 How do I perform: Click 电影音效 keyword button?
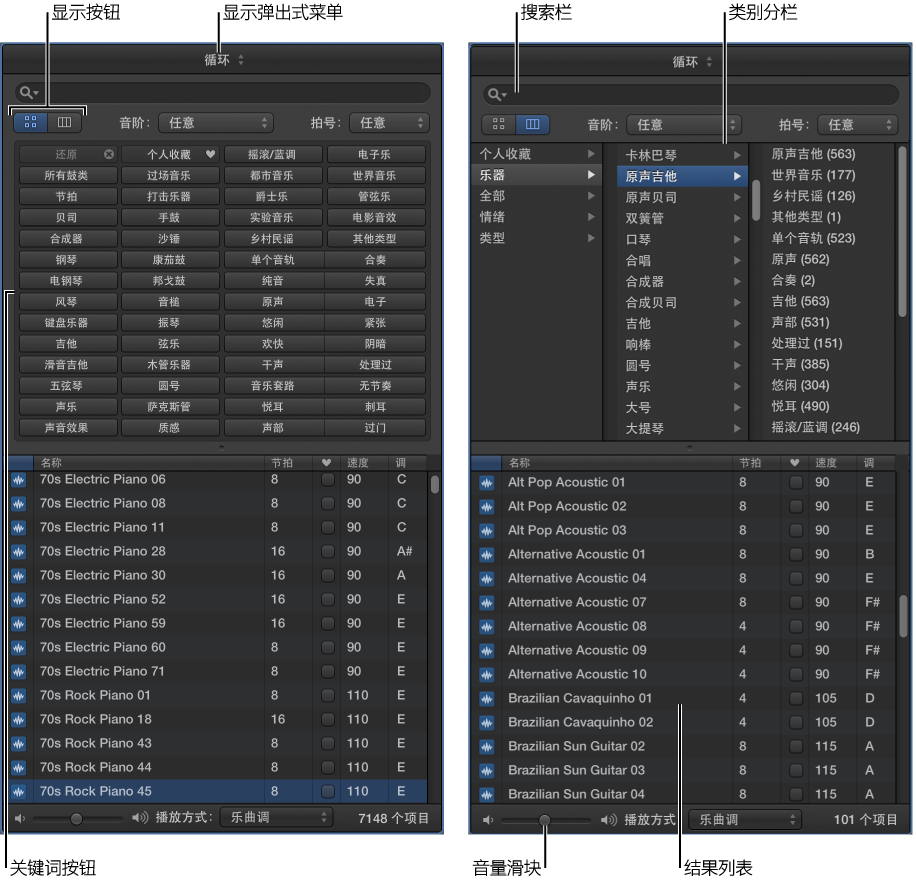pyautogui.click(x=376, y=217)
